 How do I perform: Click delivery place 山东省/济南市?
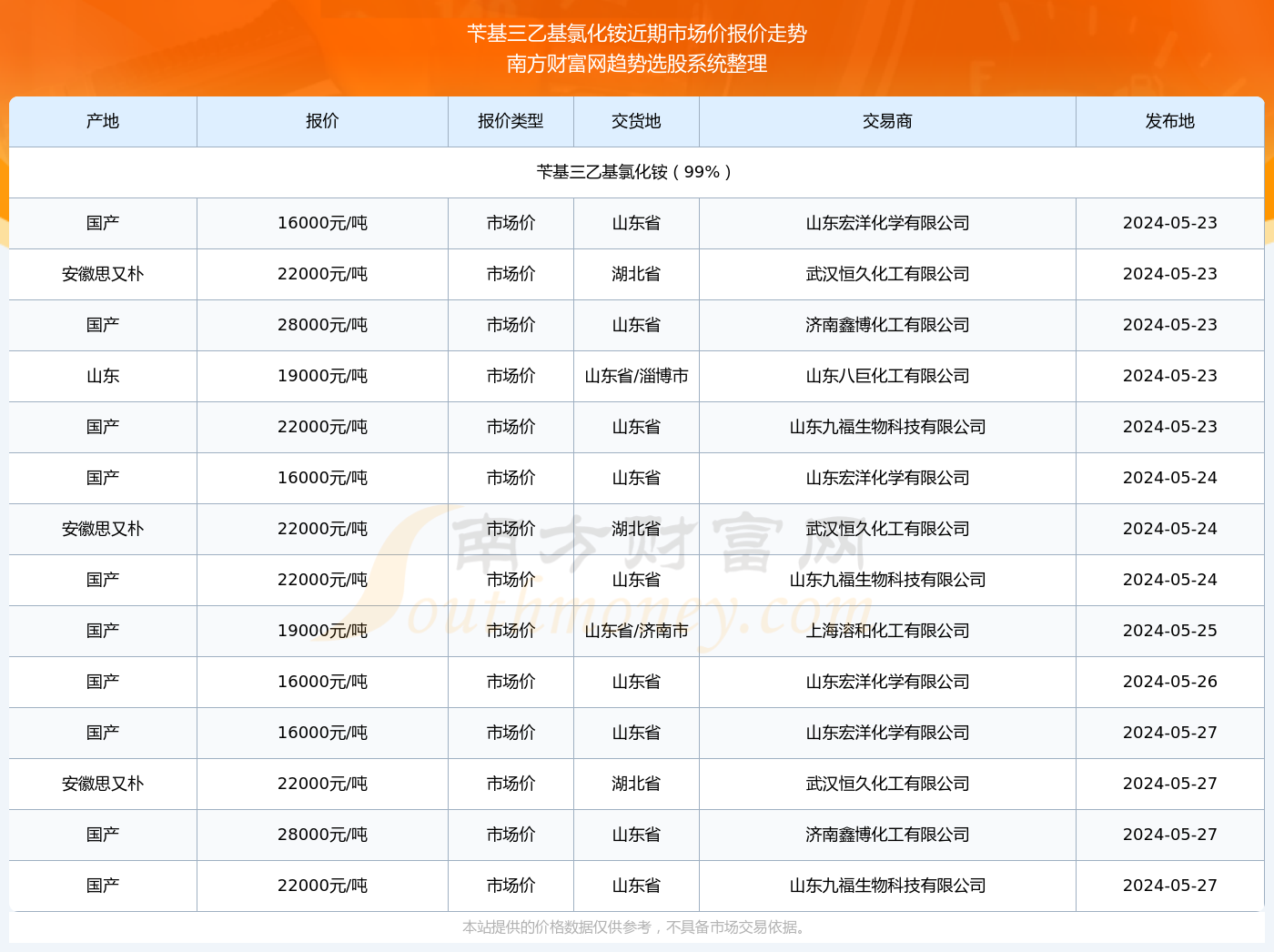pyautogui.click(x=636, y=631)
